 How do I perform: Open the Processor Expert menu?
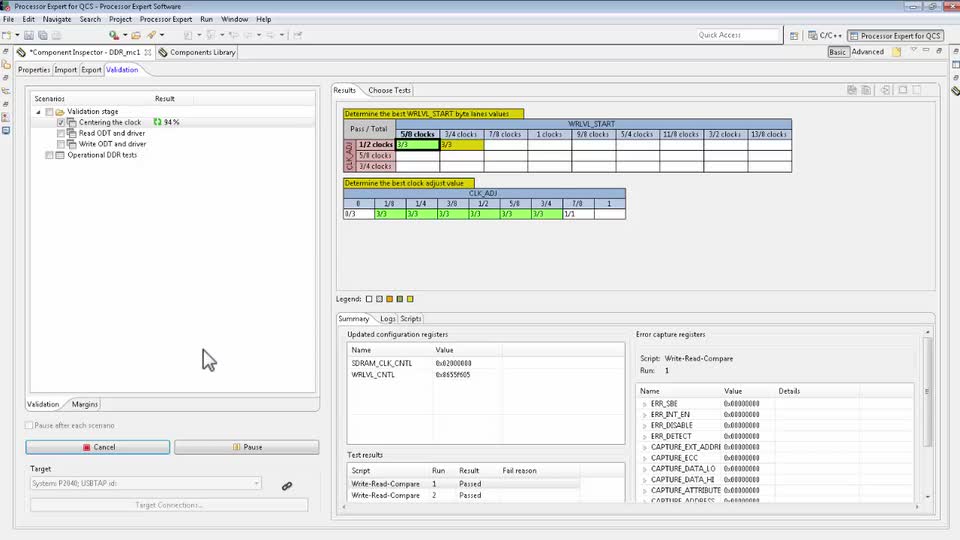(x=166, y=19)
